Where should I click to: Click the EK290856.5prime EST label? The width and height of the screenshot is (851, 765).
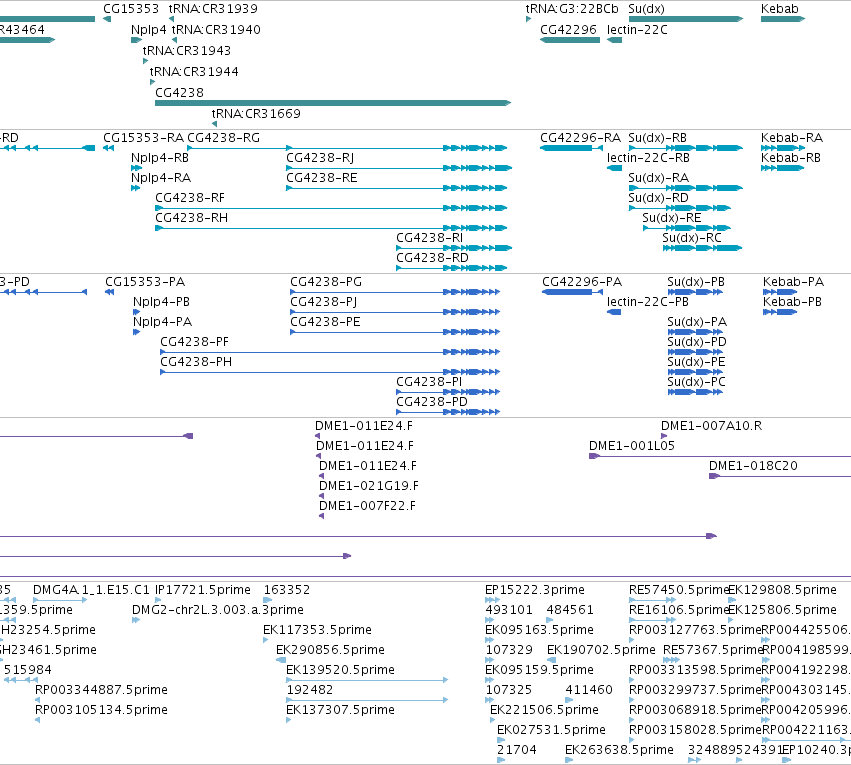(331, 650)
